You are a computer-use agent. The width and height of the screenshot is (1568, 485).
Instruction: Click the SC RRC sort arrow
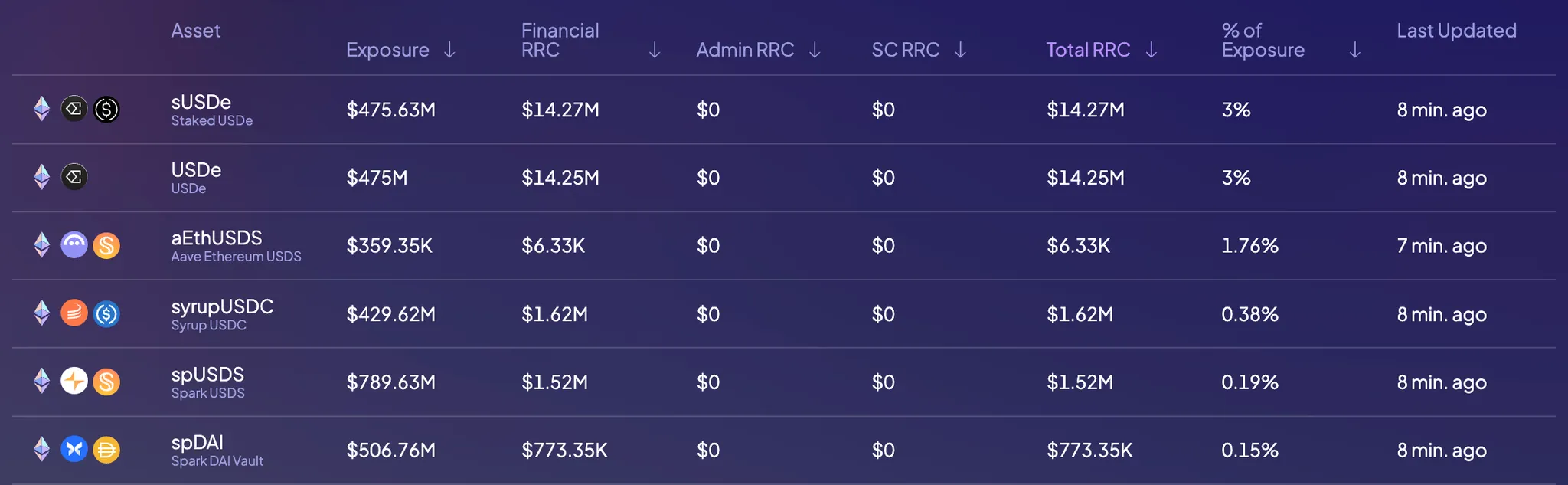click(961, 50)
